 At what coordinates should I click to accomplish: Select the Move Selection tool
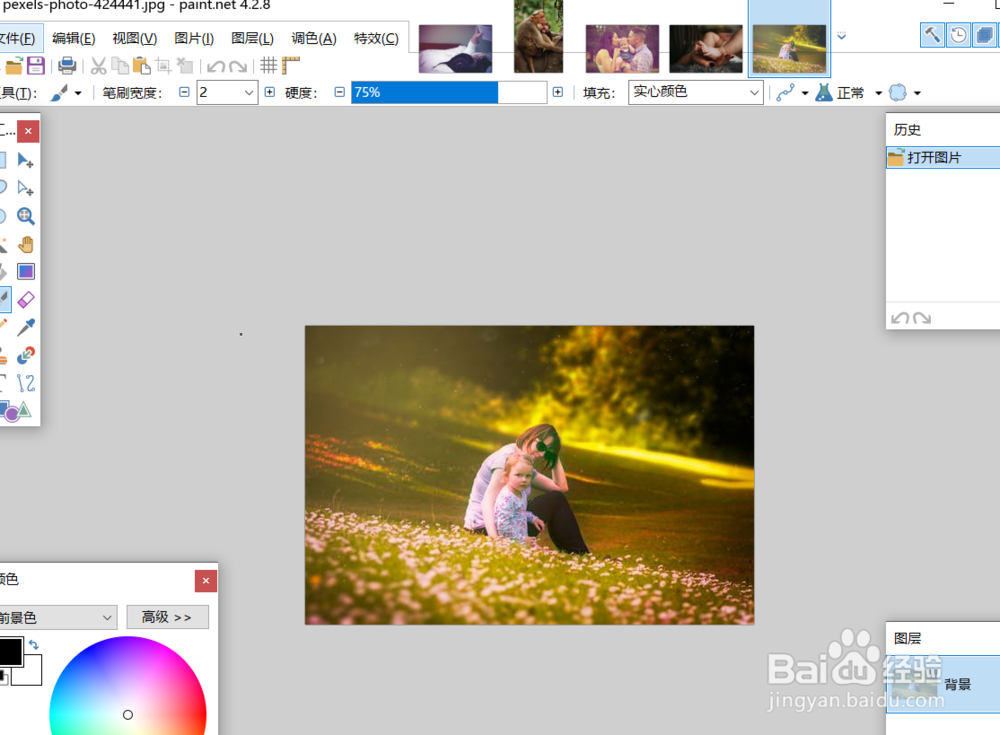point(26,188)
